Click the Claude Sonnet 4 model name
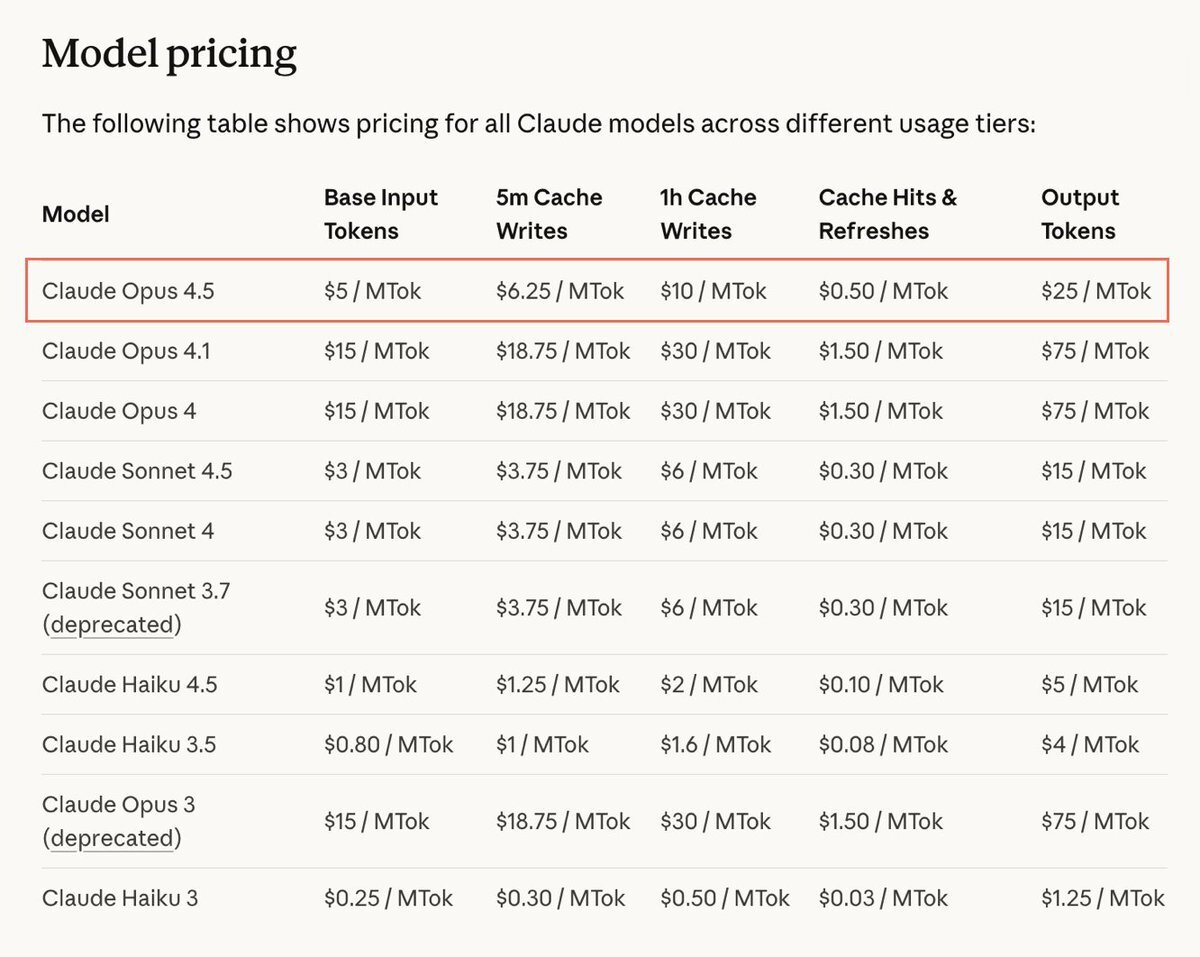The height and width of the screenshot is (957, 1200). [128, 531]
